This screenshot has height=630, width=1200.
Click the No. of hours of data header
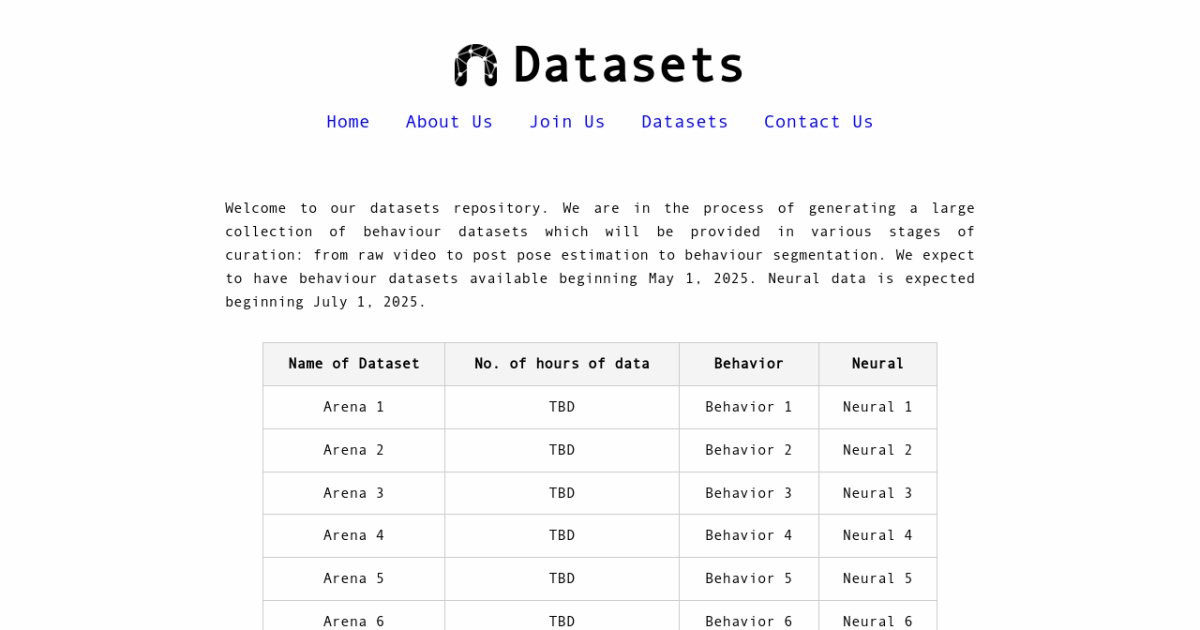562,364
